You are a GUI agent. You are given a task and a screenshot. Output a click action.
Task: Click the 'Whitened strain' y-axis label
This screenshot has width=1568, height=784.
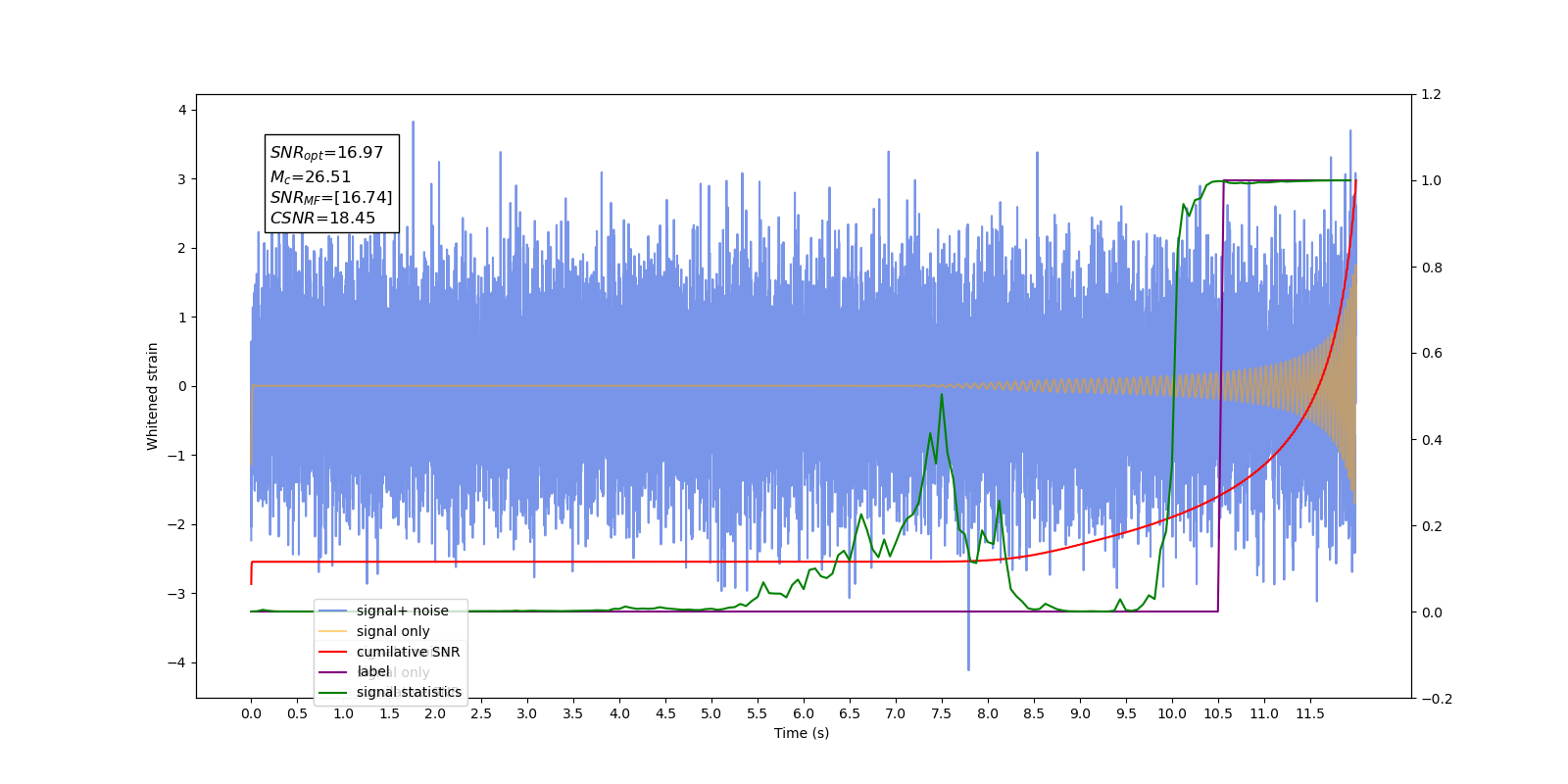pos(153,396)
